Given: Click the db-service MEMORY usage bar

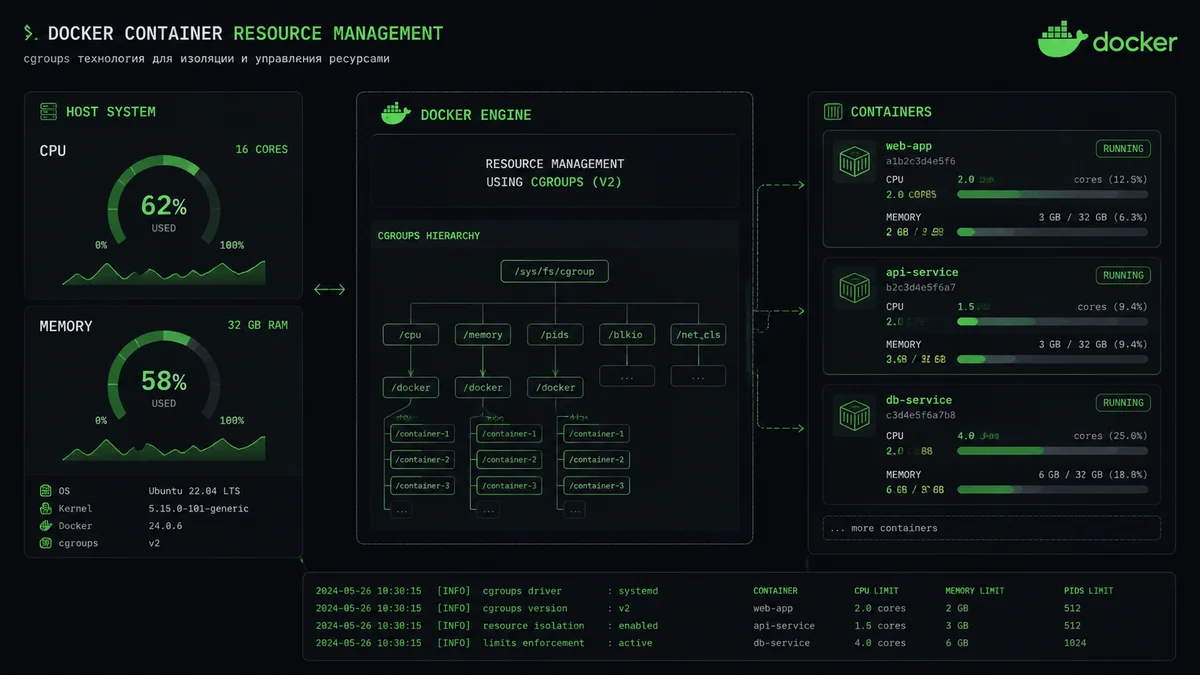Looking at the screenshot, I should click(x=1052, y=489).
